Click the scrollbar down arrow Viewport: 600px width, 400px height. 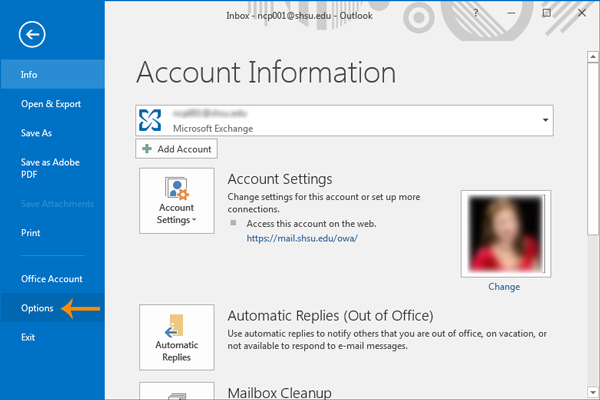coord(593,392)
